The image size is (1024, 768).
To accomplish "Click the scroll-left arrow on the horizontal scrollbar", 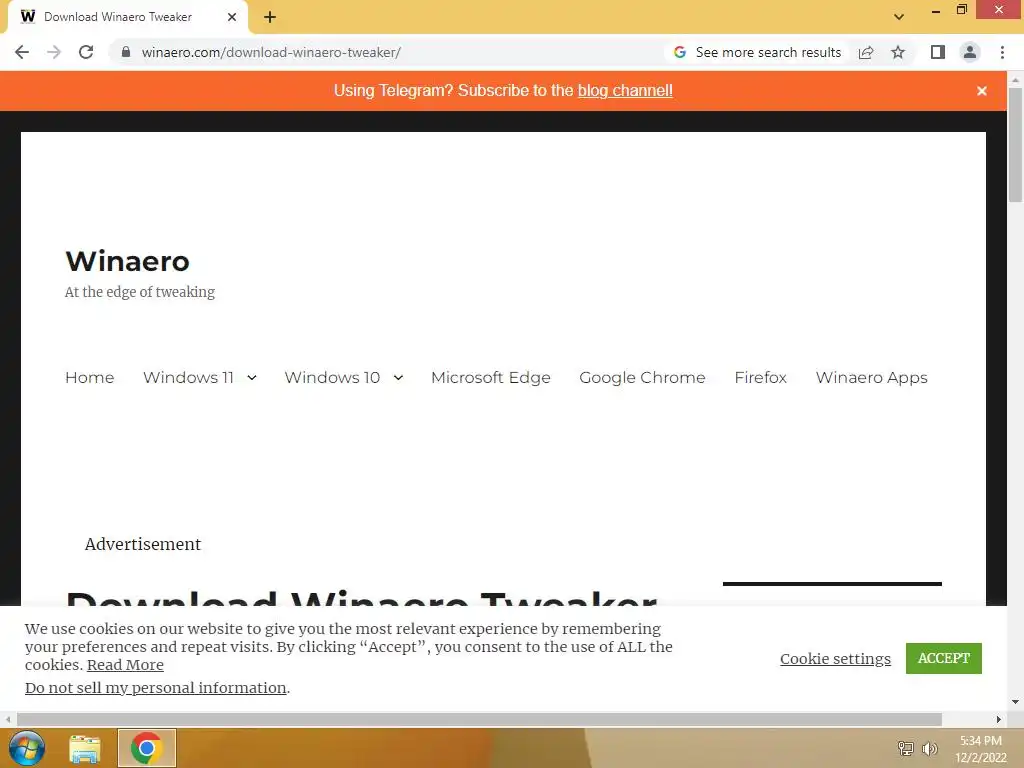I will coord(8,719).
